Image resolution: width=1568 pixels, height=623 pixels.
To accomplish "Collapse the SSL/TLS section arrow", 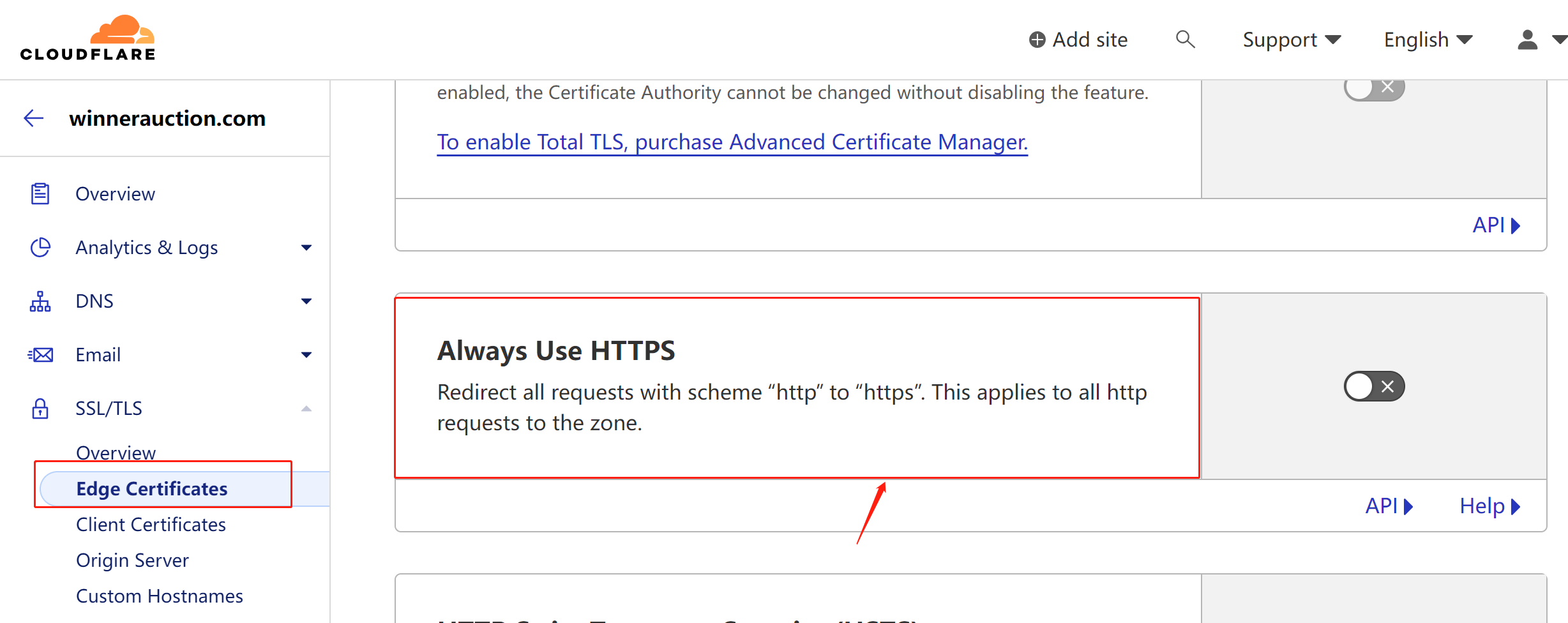I will [306, 409].
